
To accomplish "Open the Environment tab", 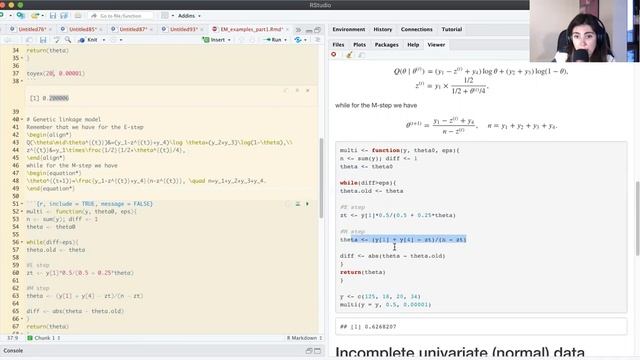I will [x=349, y=29].
